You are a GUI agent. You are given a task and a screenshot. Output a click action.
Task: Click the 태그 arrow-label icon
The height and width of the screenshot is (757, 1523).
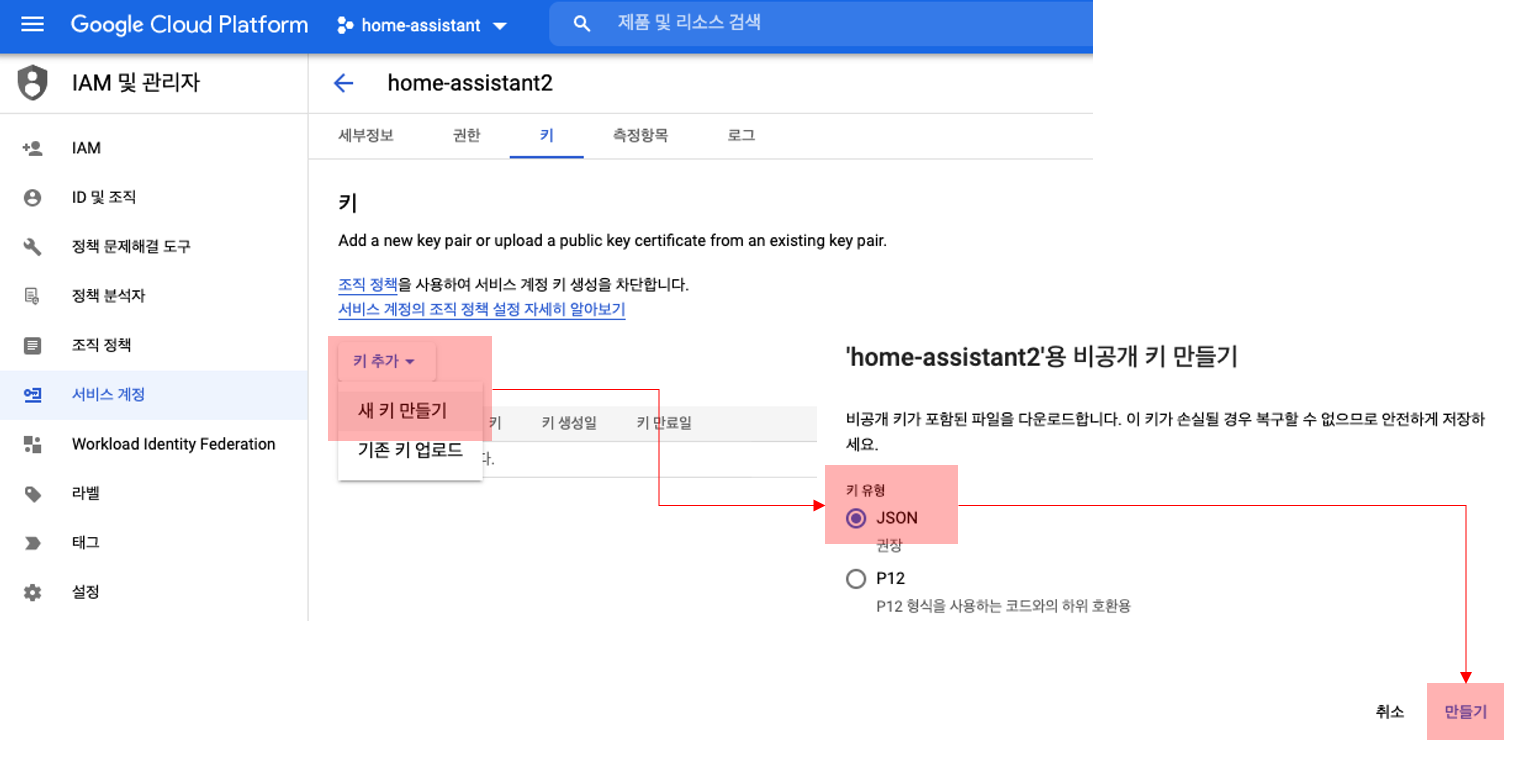[32, 543]
